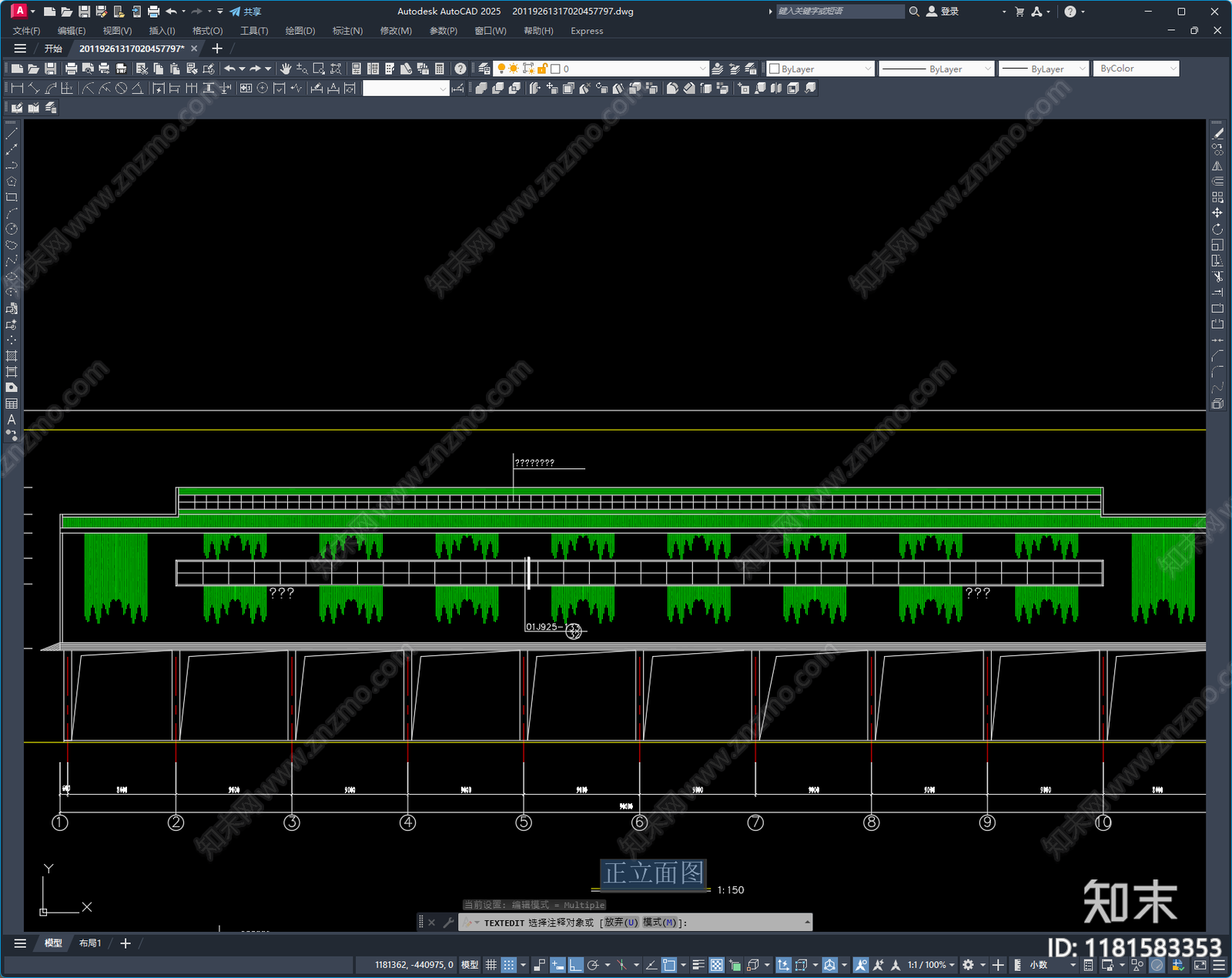This screenshot has height=978, width=1232.
Task: Expand the undo history dropdown arrow in standard toolbar
Action: pyautogui.click(x=242, y=69)
